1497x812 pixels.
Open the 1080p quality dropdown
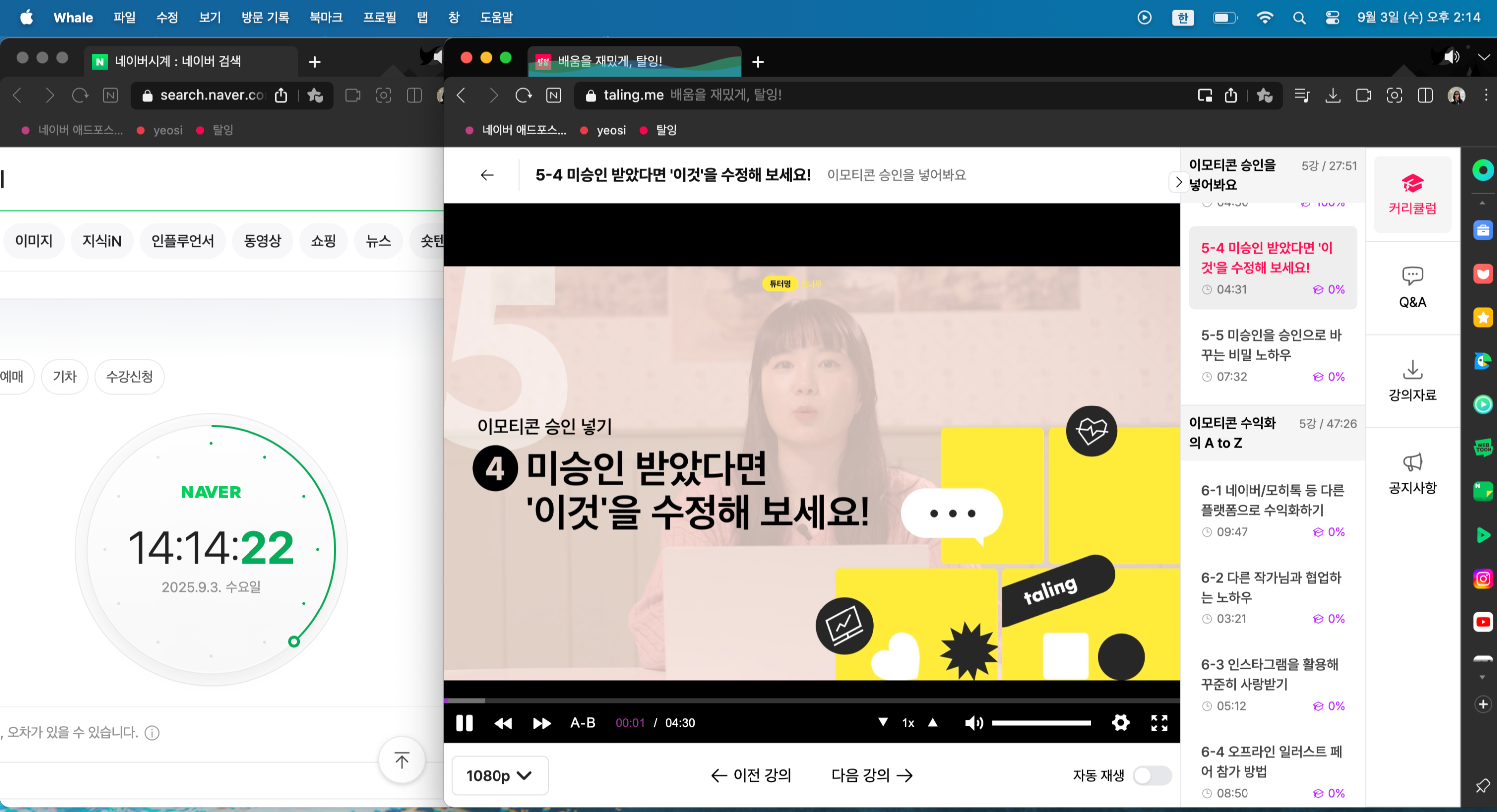click(499, 775)
